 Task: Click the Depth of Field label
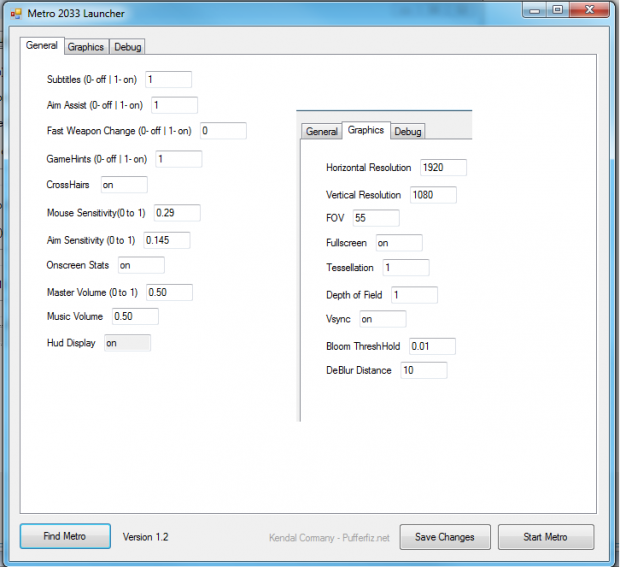point(354,295)
